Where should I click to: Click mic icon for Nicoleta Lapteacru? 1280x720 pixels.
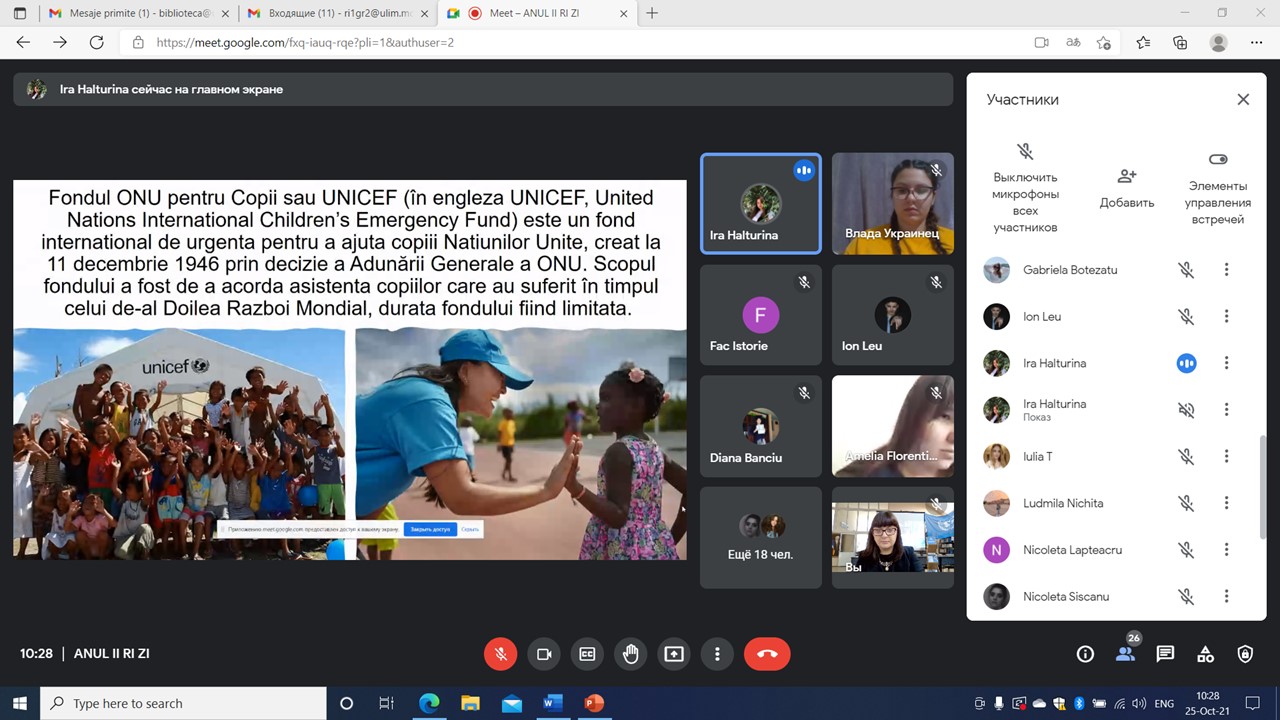(x=1186, y=550)
